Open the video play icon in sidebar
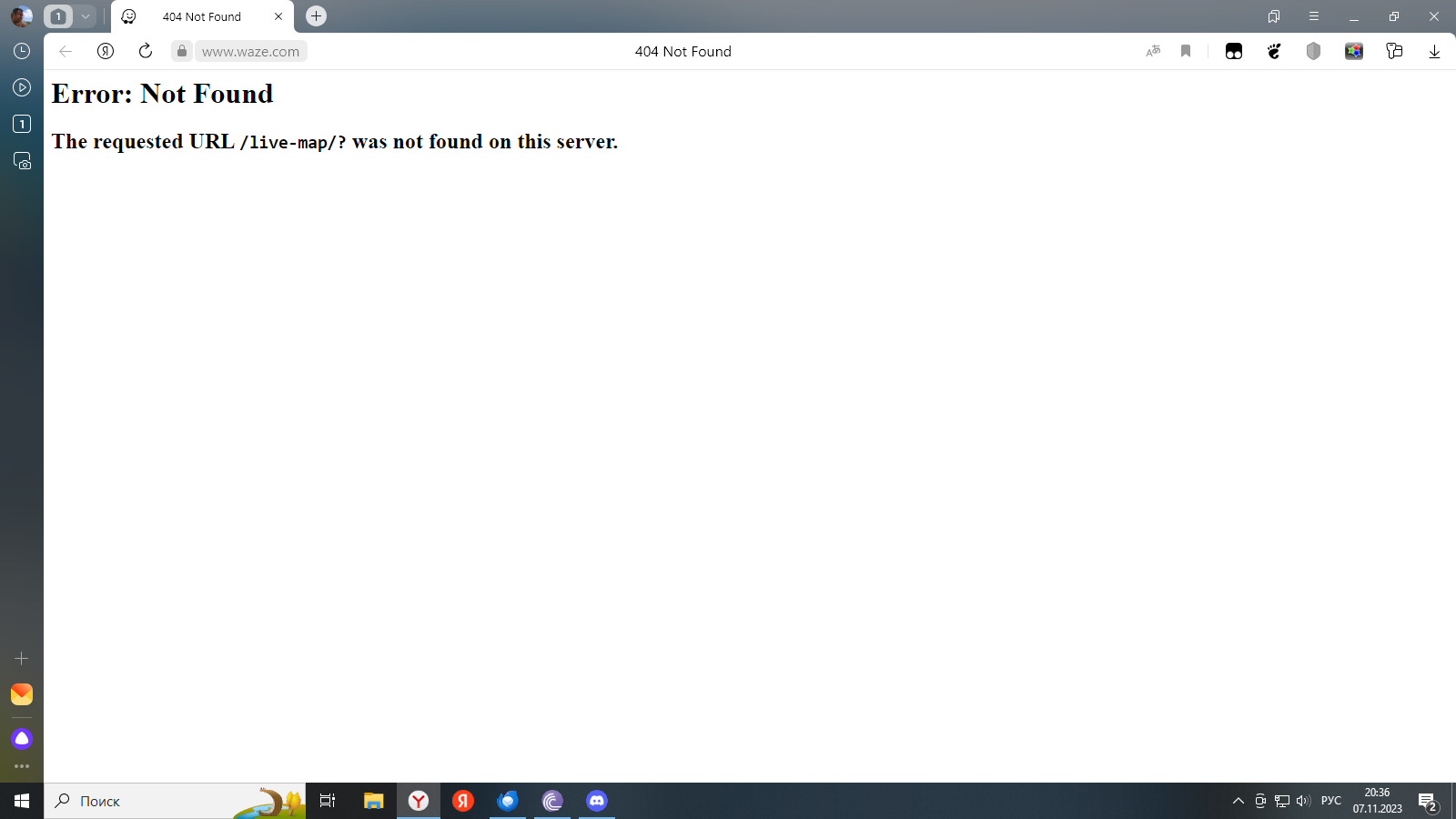Image resolution: width=1456 pixels, height=819 pixels. point(22,87)
